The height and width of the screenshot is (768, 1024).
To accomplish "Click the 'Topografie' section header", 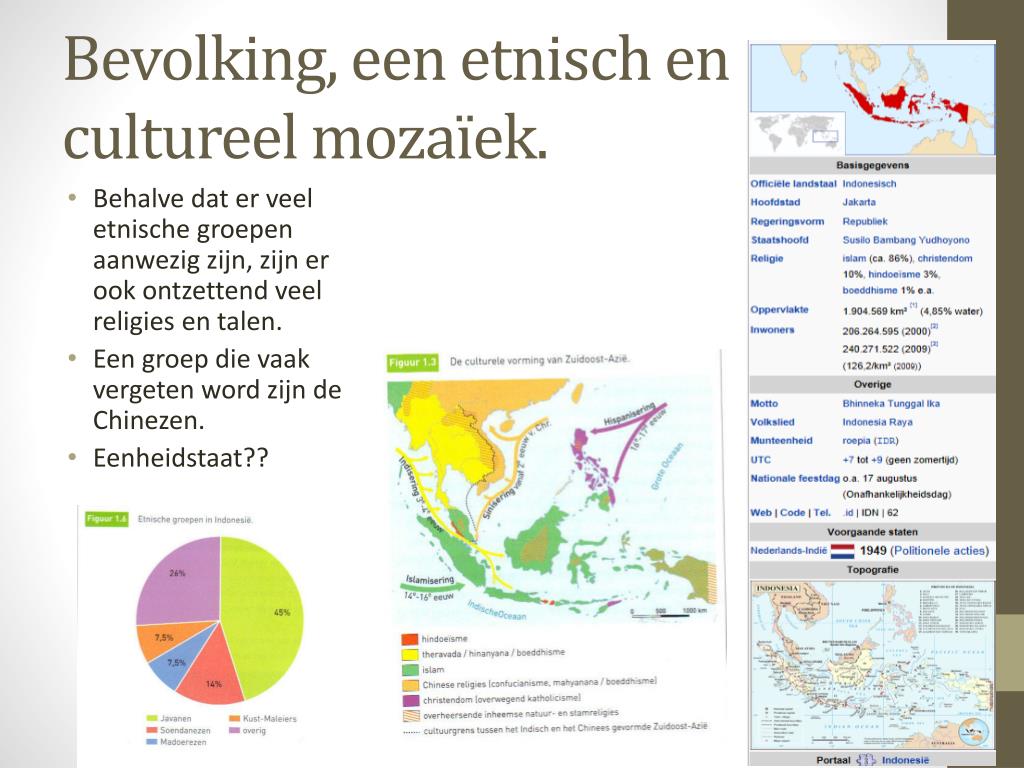I will pyautogui.click(x=872, y=570).
